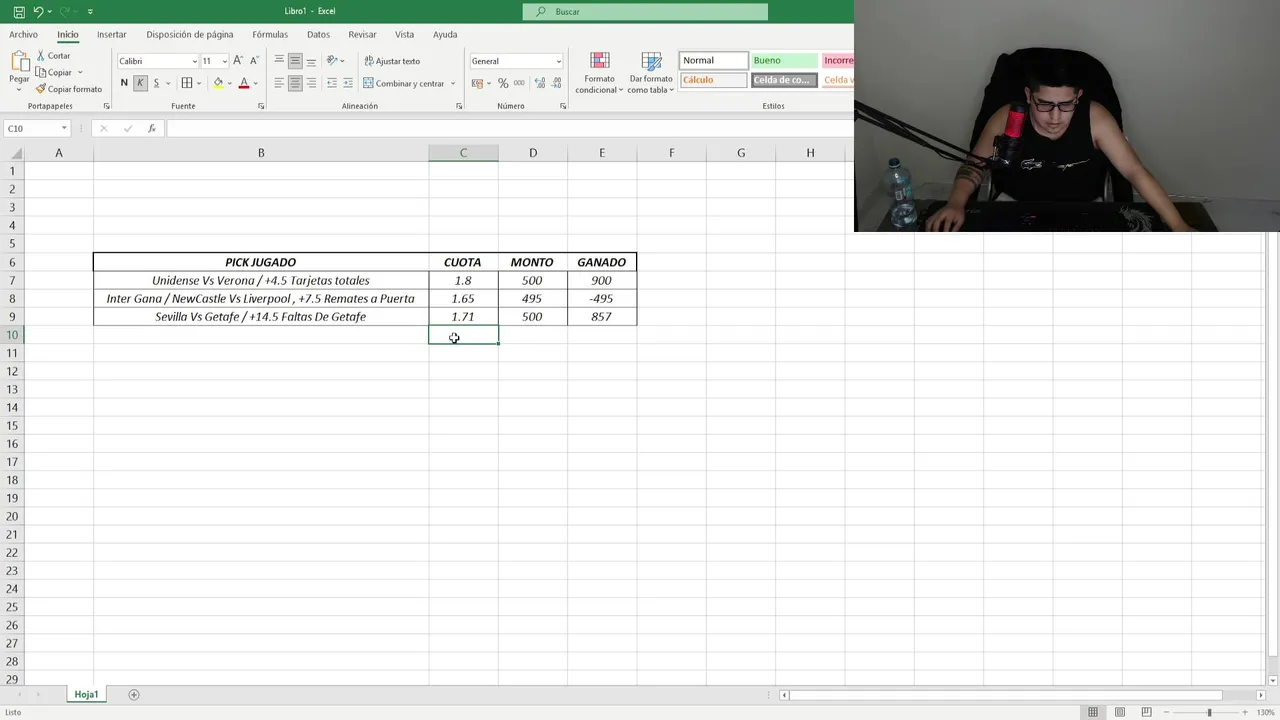This screenshot has width=1280, height=720.
Task: Select cell with Sevilla Vs Getafe pick
Action: pyautogui.click(x=261, y=317)
